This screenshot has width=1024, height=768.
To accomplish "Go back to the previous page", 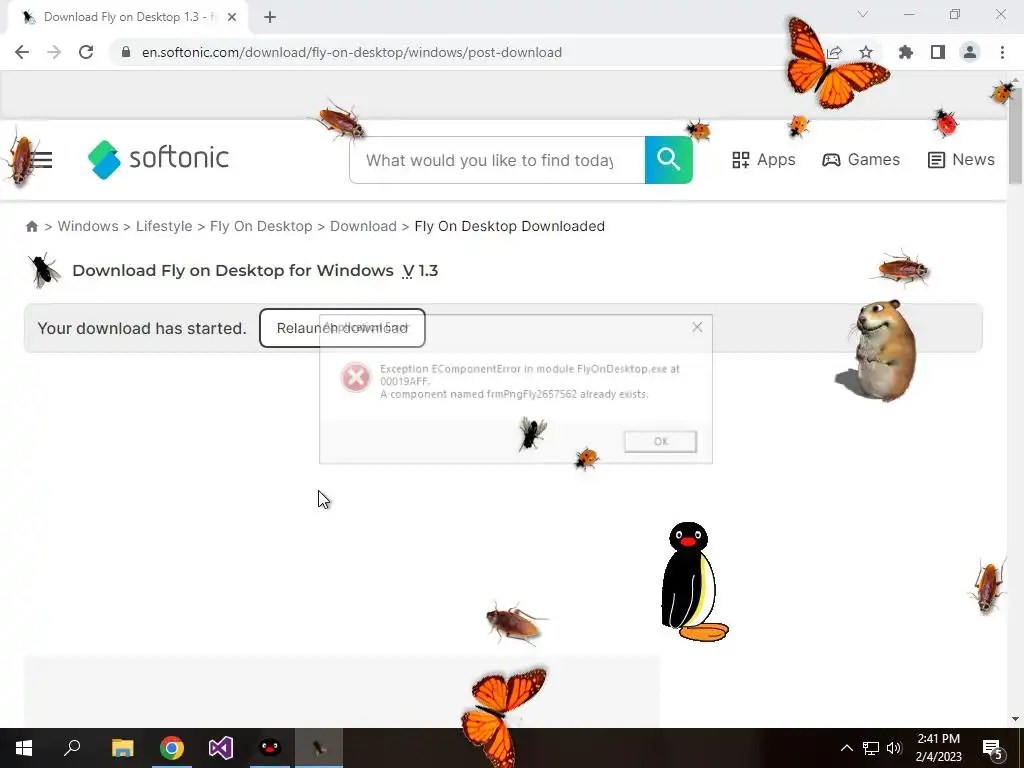I will [22, 52].
